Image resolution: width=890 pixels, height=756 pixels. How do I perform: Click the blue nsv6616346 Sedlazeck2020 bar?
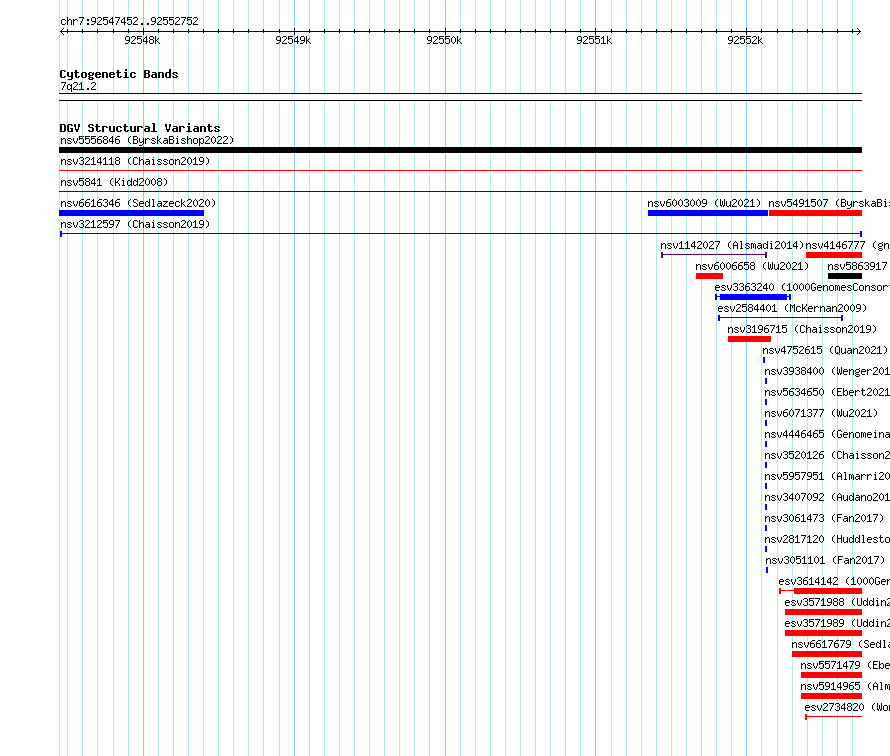(131, 213)
